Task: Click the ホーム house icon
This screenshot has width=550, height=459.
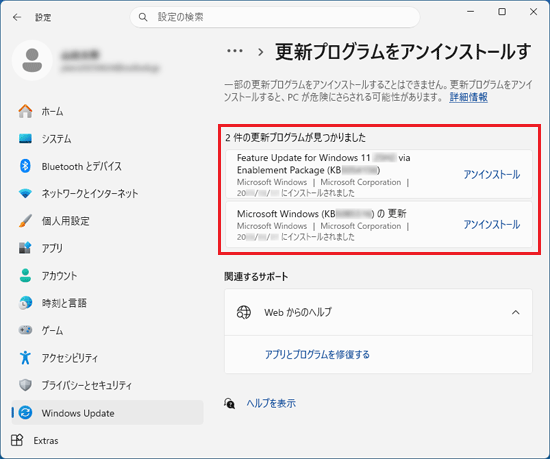Action: (x=25, y=111)
